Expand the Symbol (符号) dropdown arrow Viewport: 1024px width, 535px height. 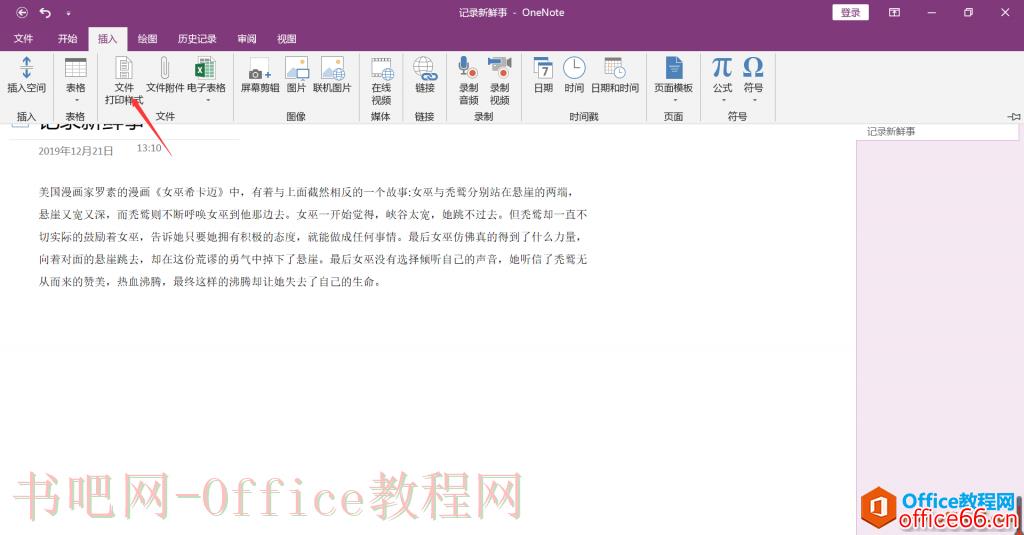754,101
